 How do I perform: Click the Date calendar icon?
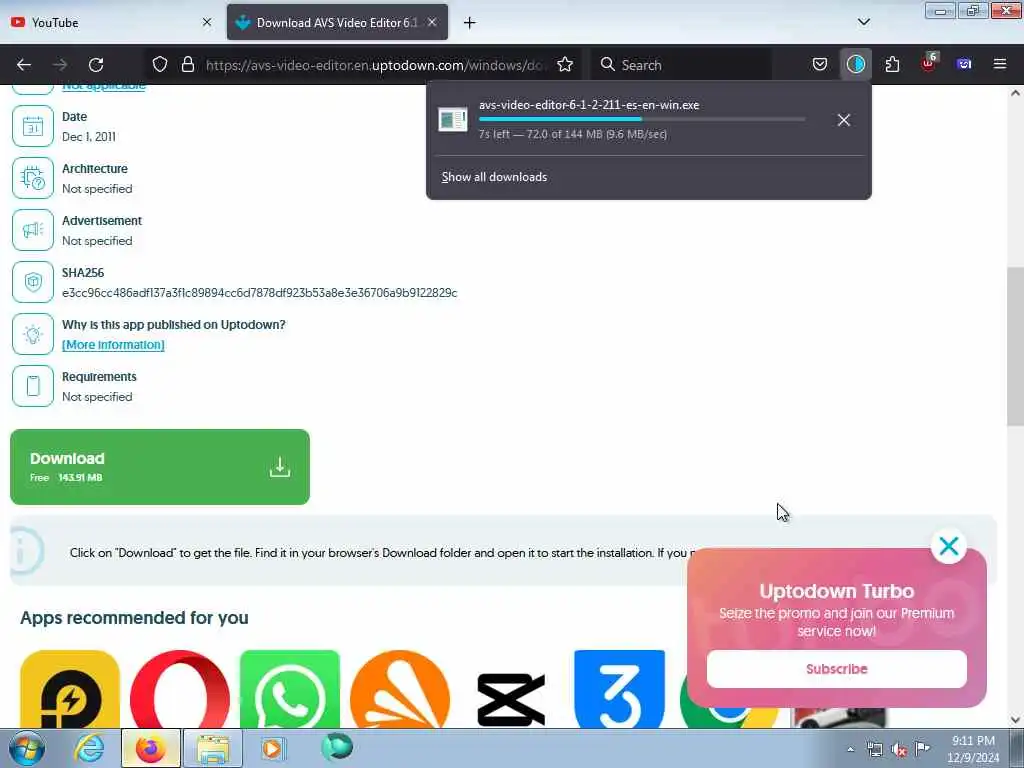tap(33, 126)
